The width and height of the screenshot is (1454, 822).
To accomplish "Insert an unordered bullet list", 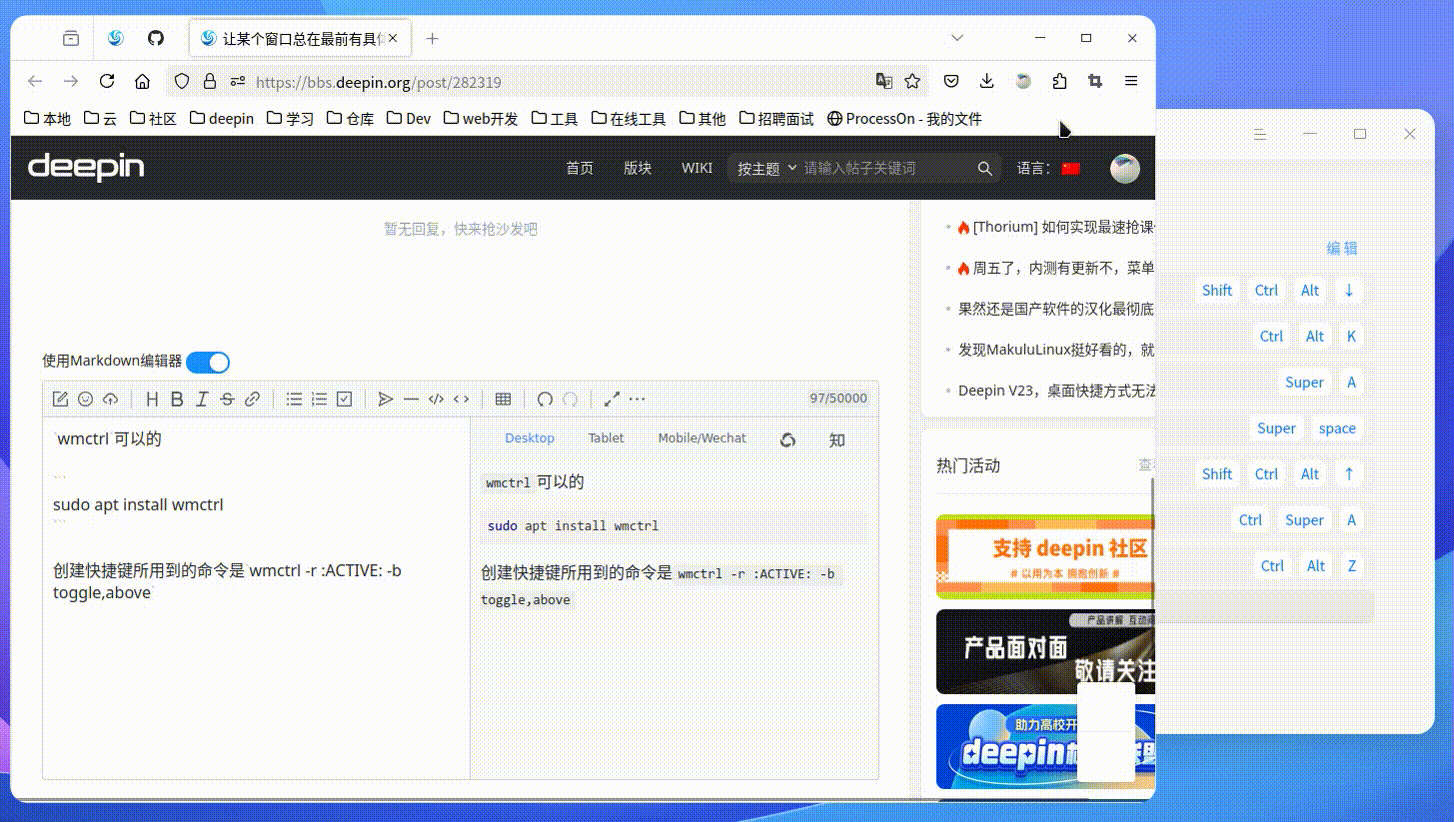I will pos(294,399).
